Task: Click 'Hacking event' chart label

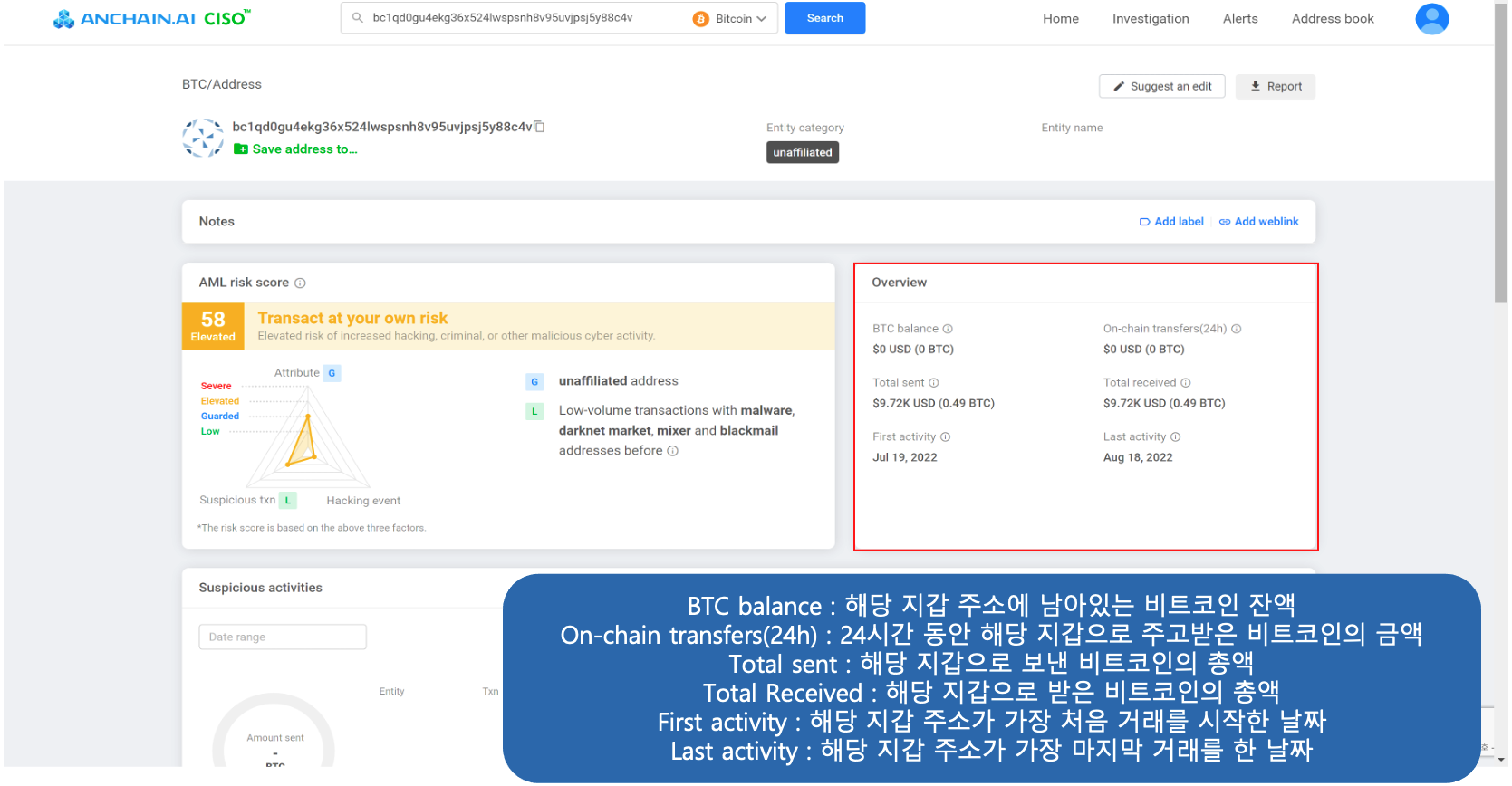Action: (x=363, y=501)
